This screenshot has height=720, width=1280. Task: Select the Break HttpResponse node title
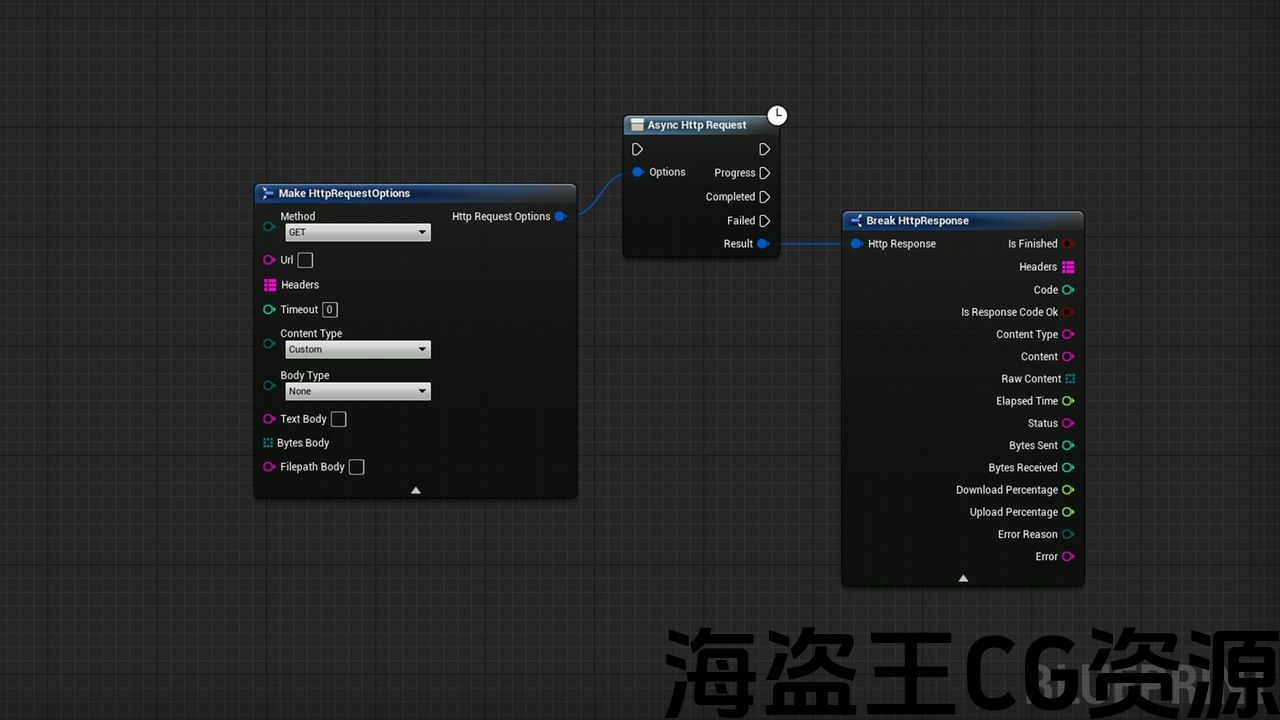917,221
